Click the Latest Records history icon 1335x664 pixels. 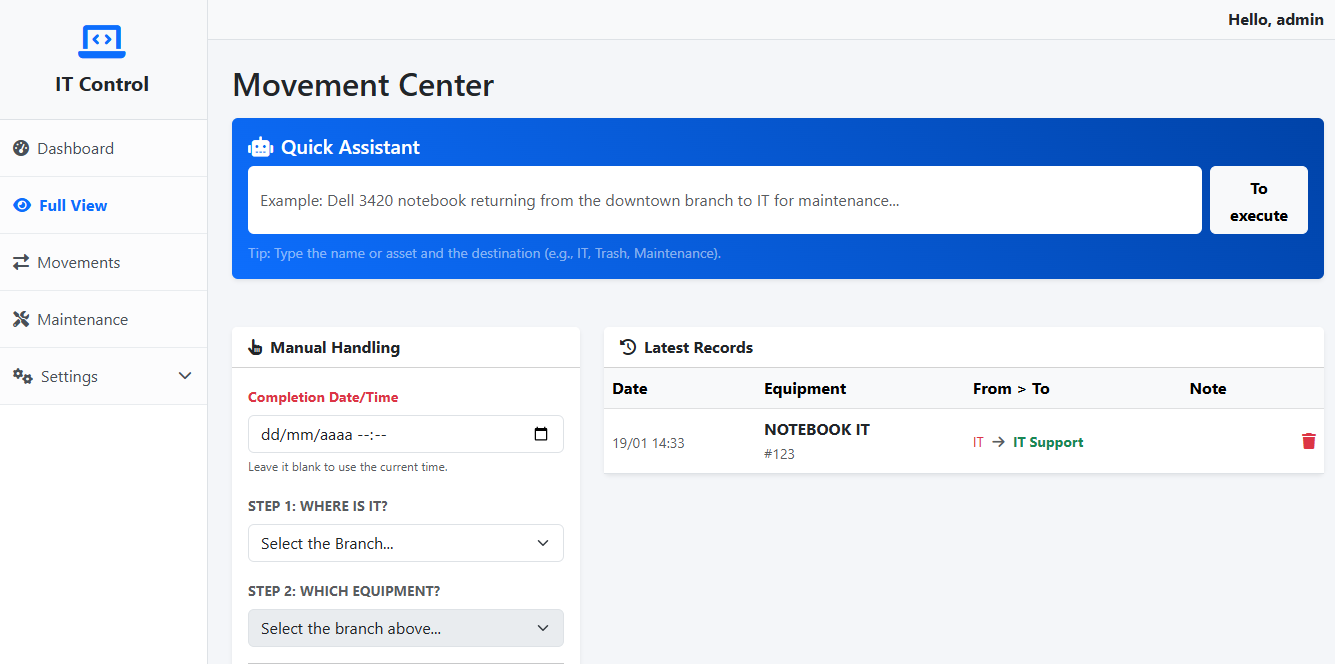click(x=628, y=347)
